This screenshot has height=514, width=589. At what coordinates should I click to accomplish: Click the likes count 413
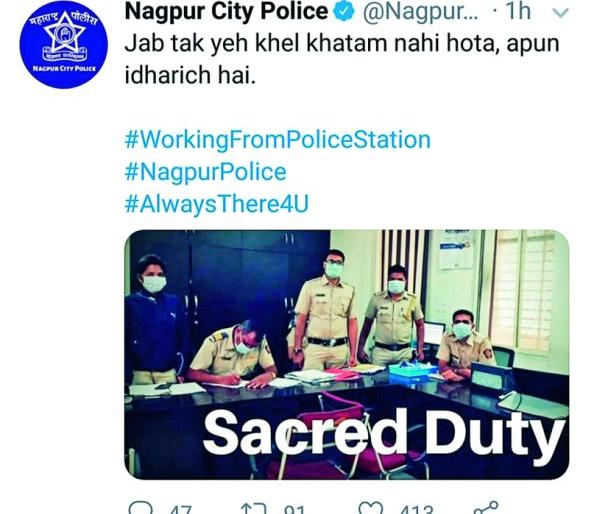[417, 509]
